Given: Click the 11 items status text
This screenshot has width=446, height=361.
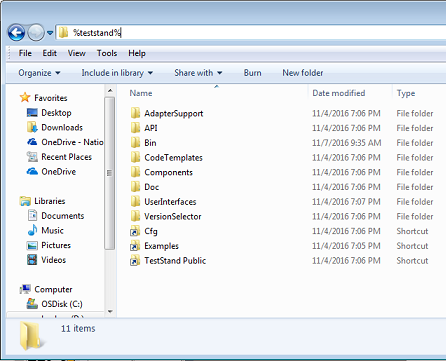Looking at the screenshot, I should coord(78,328).
